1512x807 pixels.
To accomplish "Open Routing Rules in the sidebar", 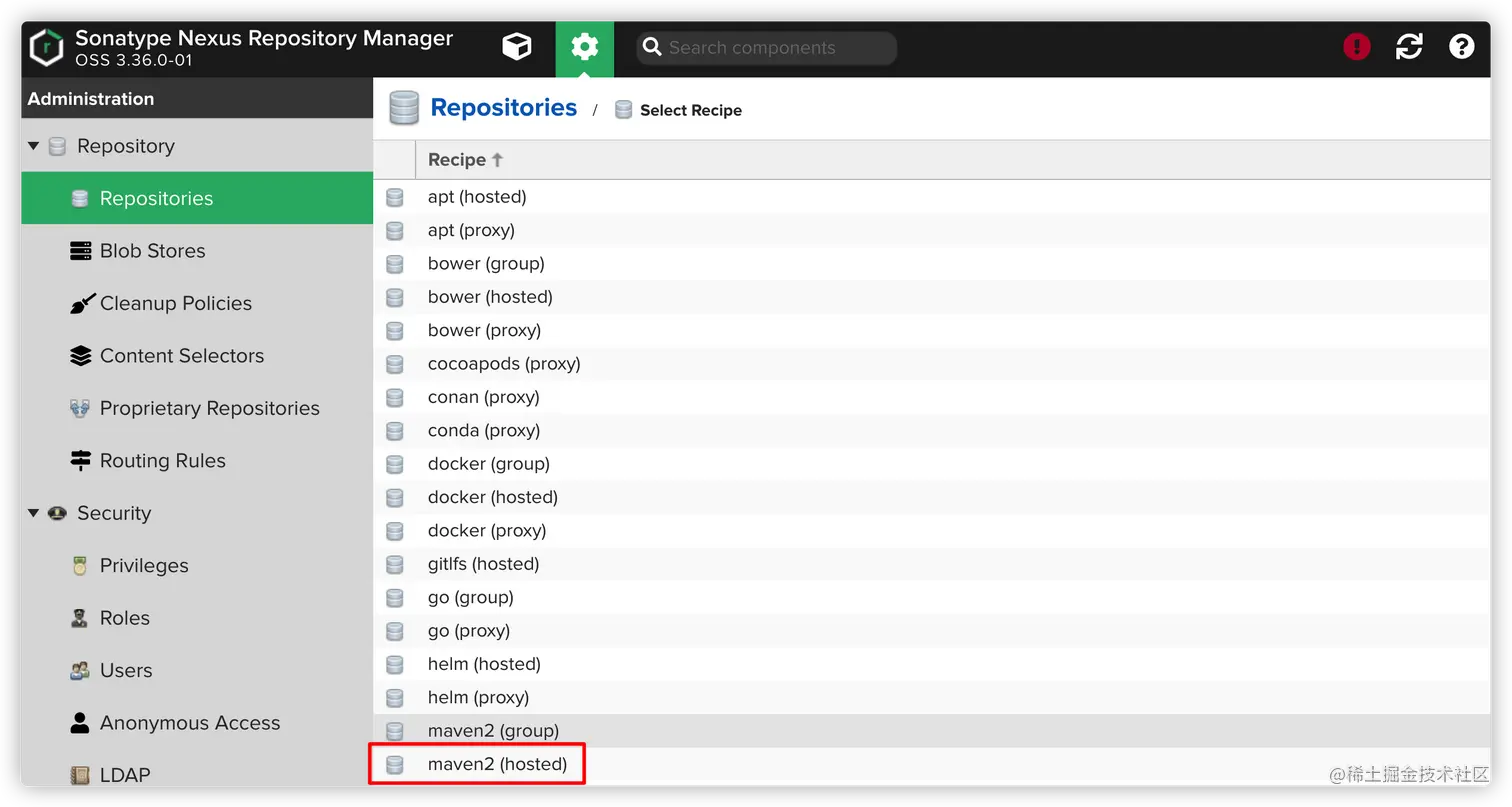I will pyautogui.click(x=197, y=461).
